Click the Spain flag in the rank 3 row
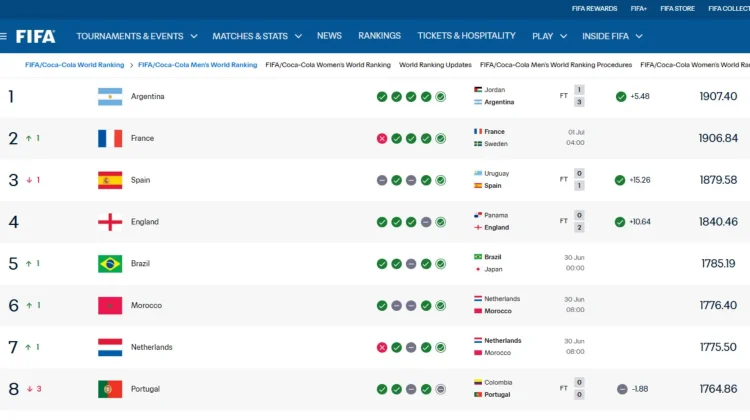The height and width of the screenshot is (420, 750). click(x=110, y=180)
